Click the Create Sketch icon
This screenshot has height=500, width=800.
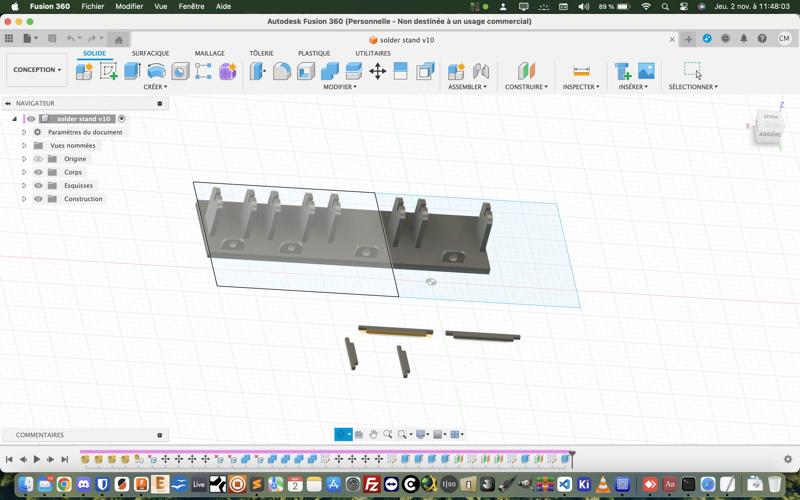(x=108, y=71)
